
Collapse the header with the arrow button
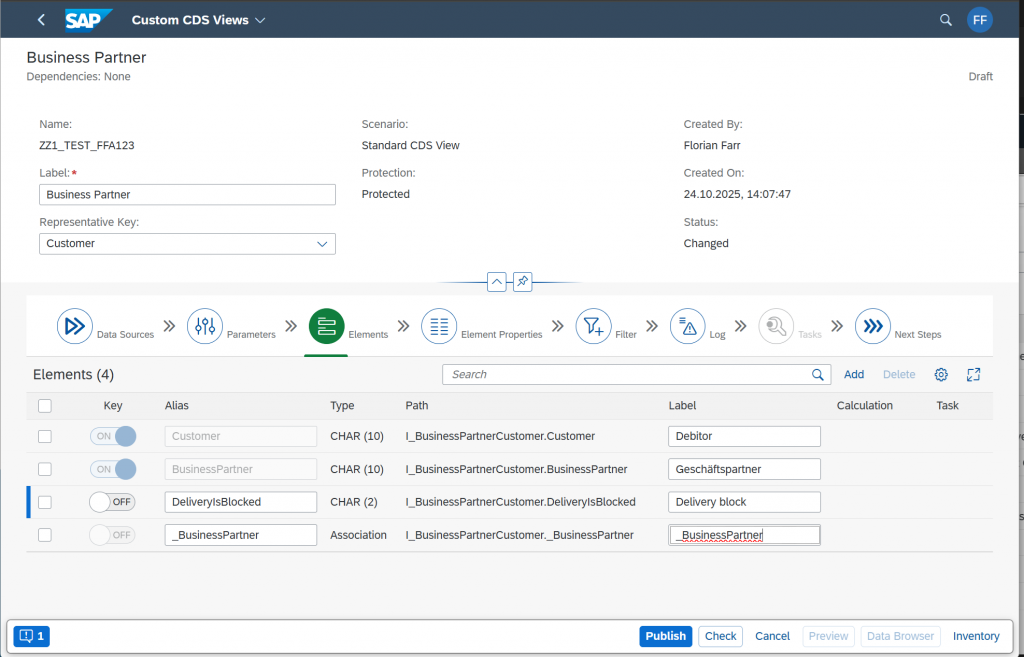(497, 282)
